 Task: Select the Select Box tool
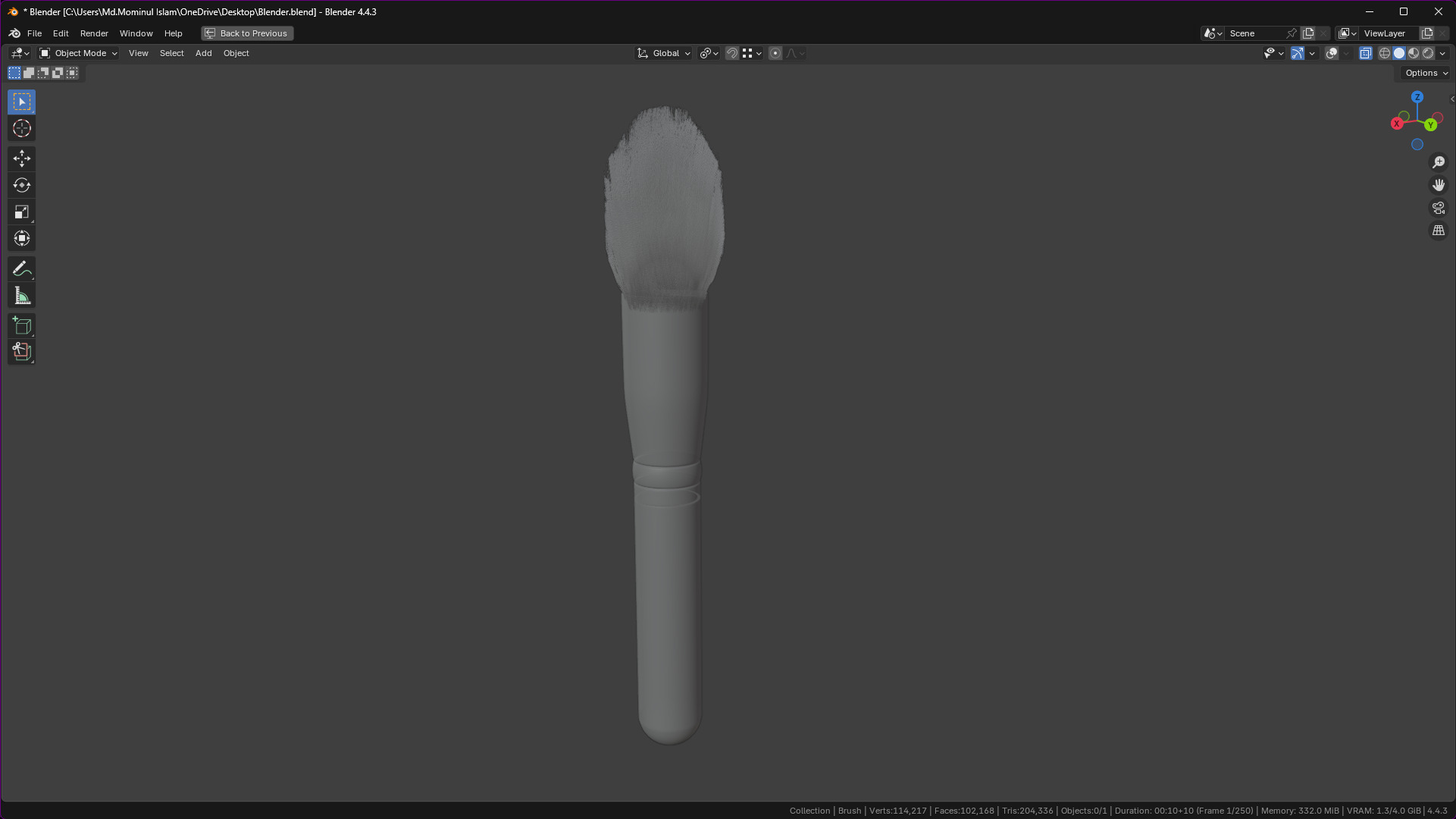21,102
